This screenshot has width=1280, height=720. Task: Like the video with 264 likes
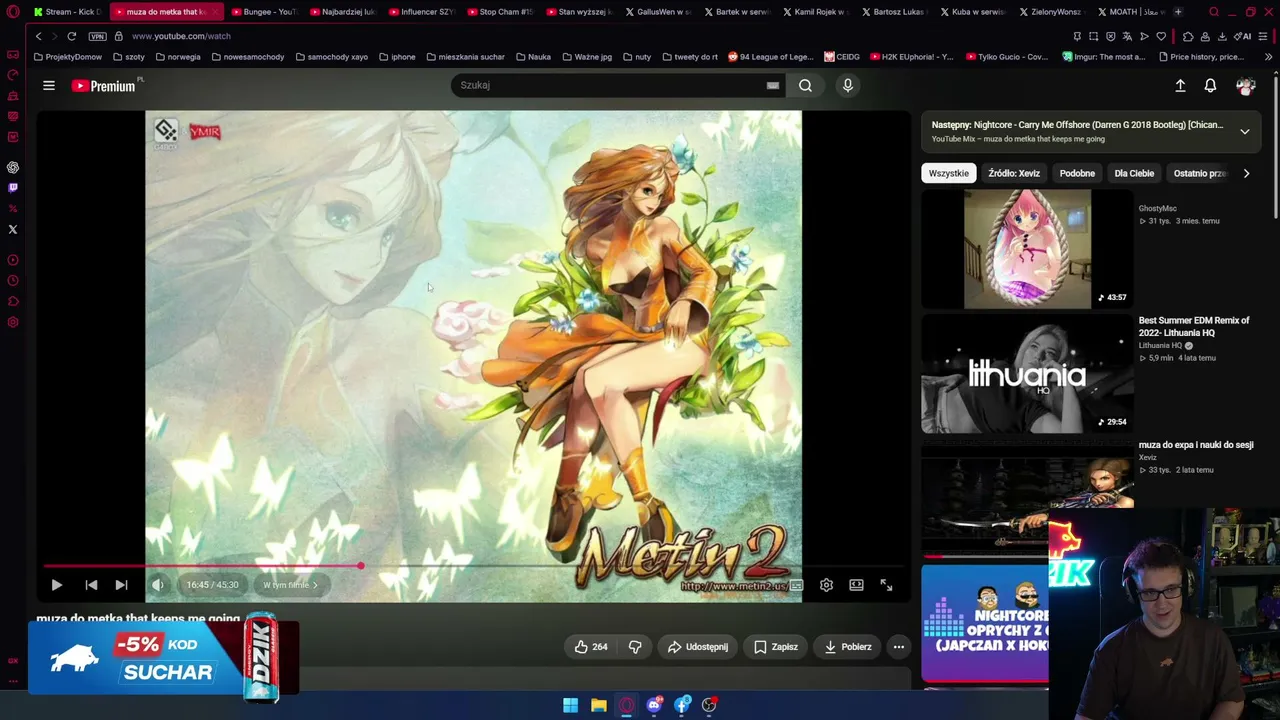pos(590,647)
